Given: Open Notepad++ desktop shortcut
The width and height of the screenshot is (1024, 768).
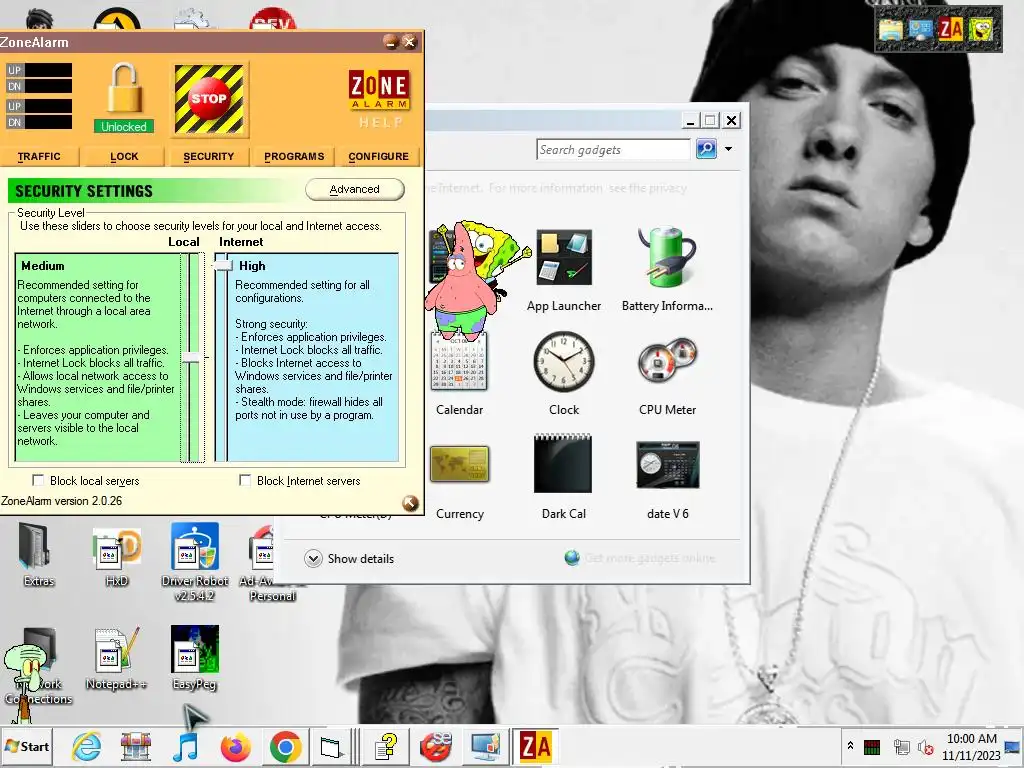Looking at the screenshot, I should [x=116, y=658].
